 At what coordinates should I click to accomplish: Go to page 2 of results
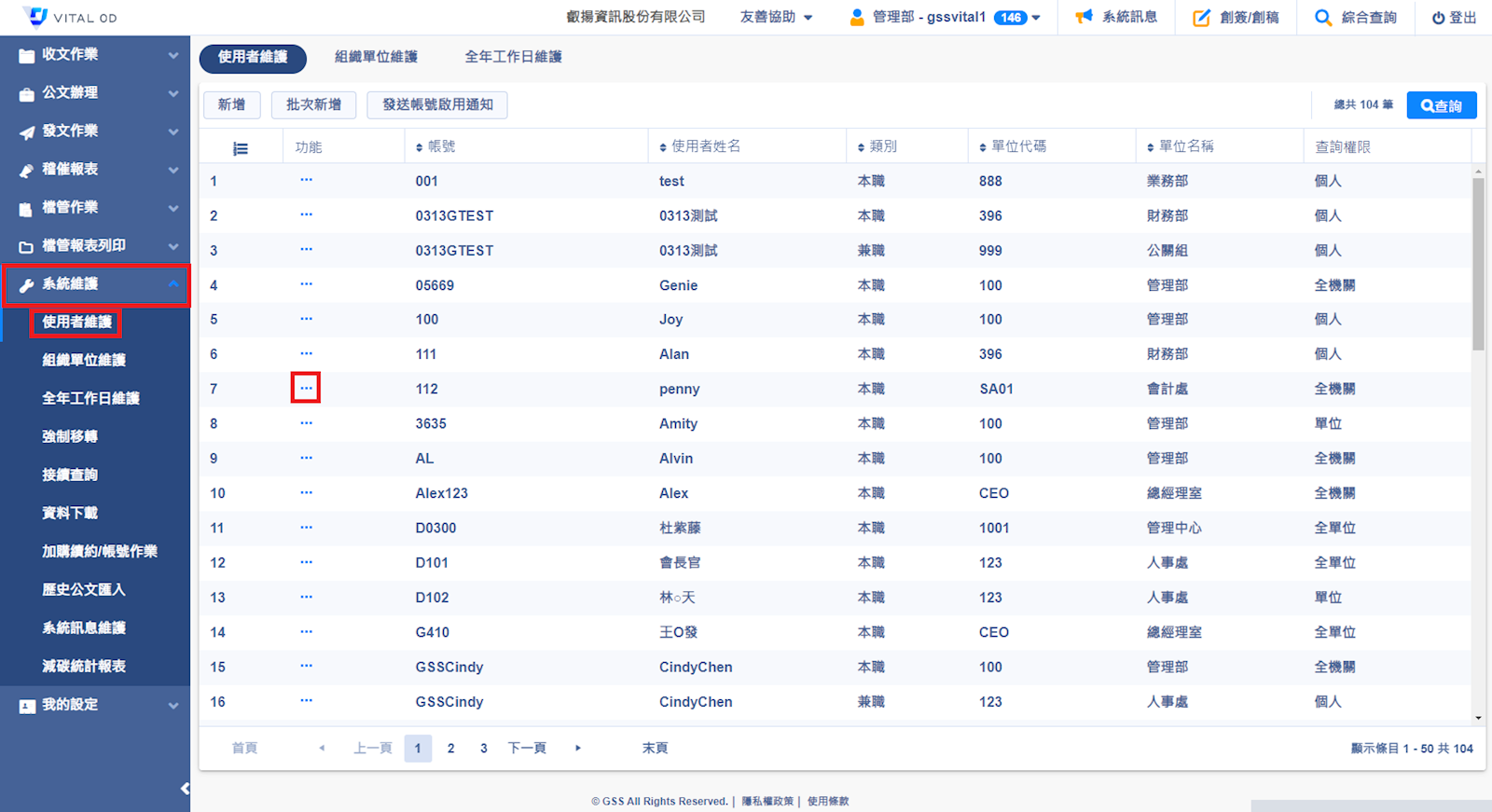tap(450, 748)
